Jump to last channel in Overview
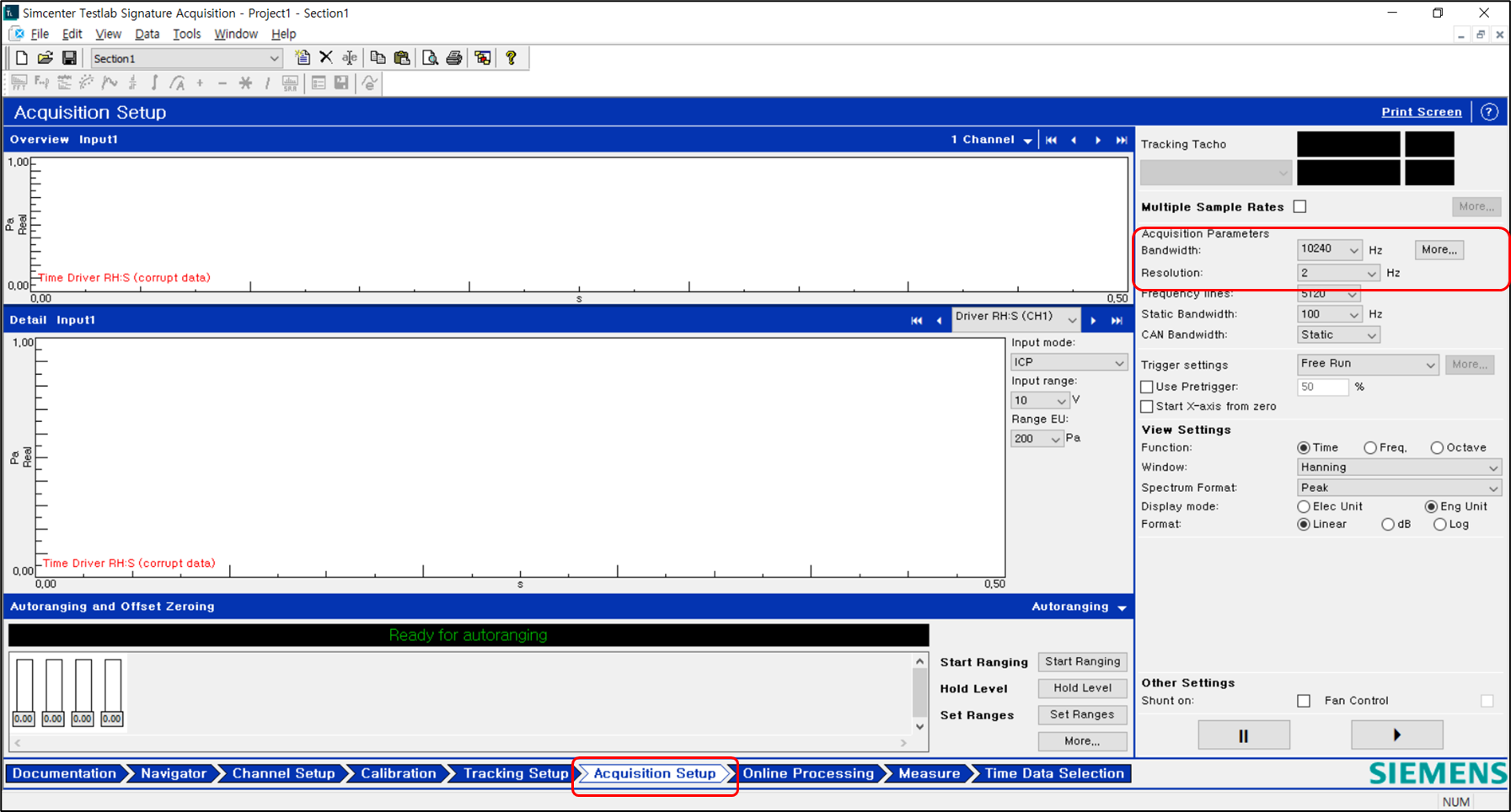 tap(1122, 140)
